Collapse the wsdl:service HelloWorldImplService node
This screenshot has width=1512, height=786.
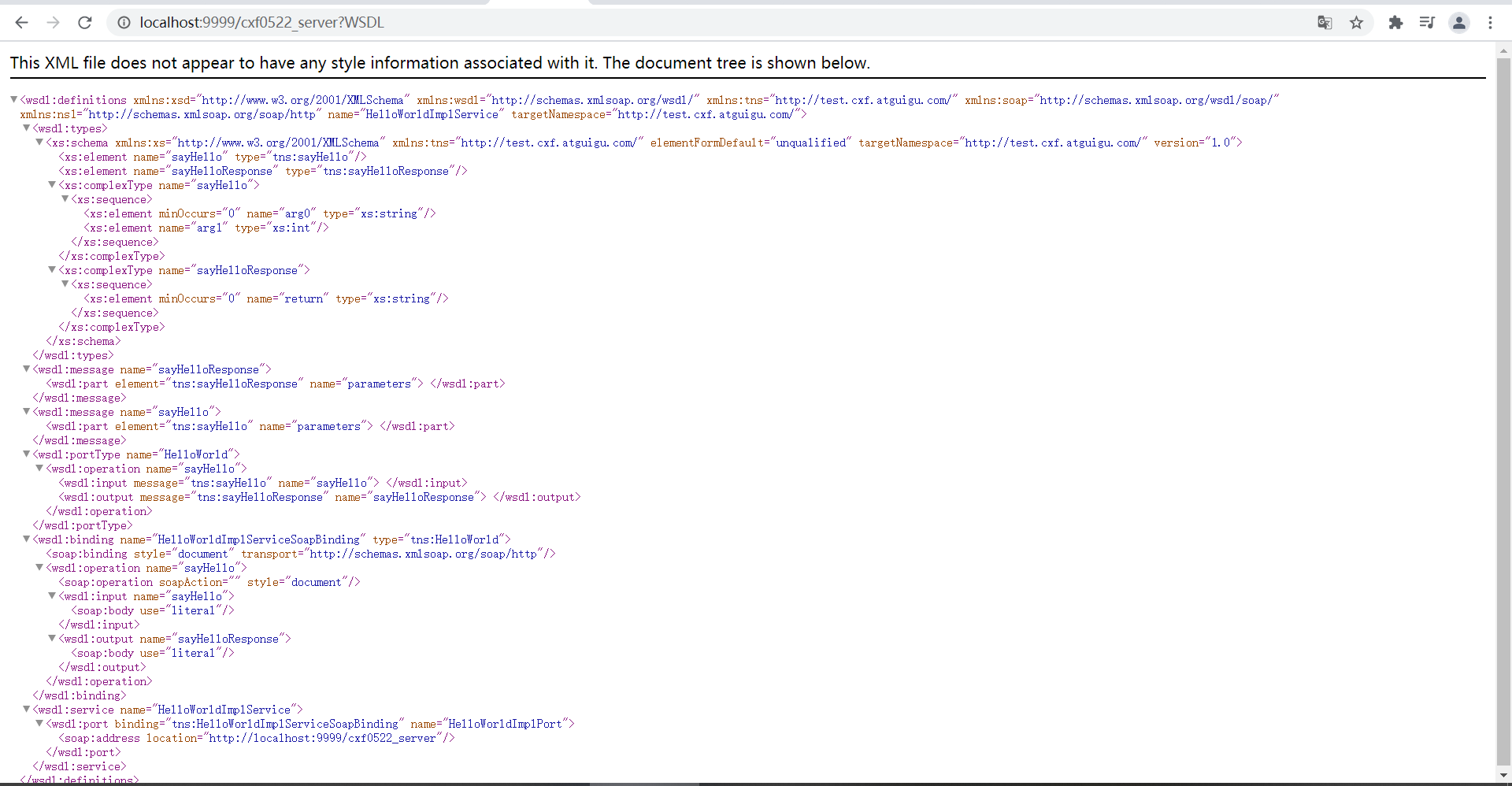(x=26, y=709)
